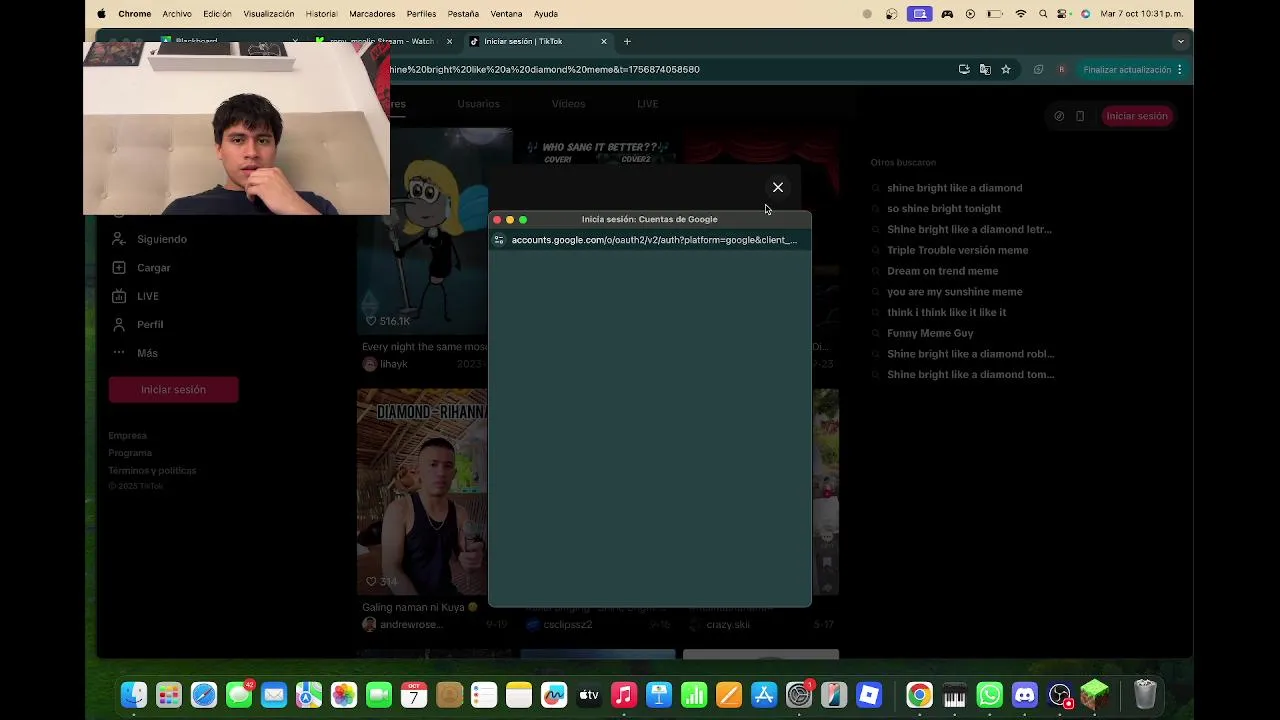Click bookmark star in Chrome address bar
Screen dimensions: 1280x720
coord(1006,70)
